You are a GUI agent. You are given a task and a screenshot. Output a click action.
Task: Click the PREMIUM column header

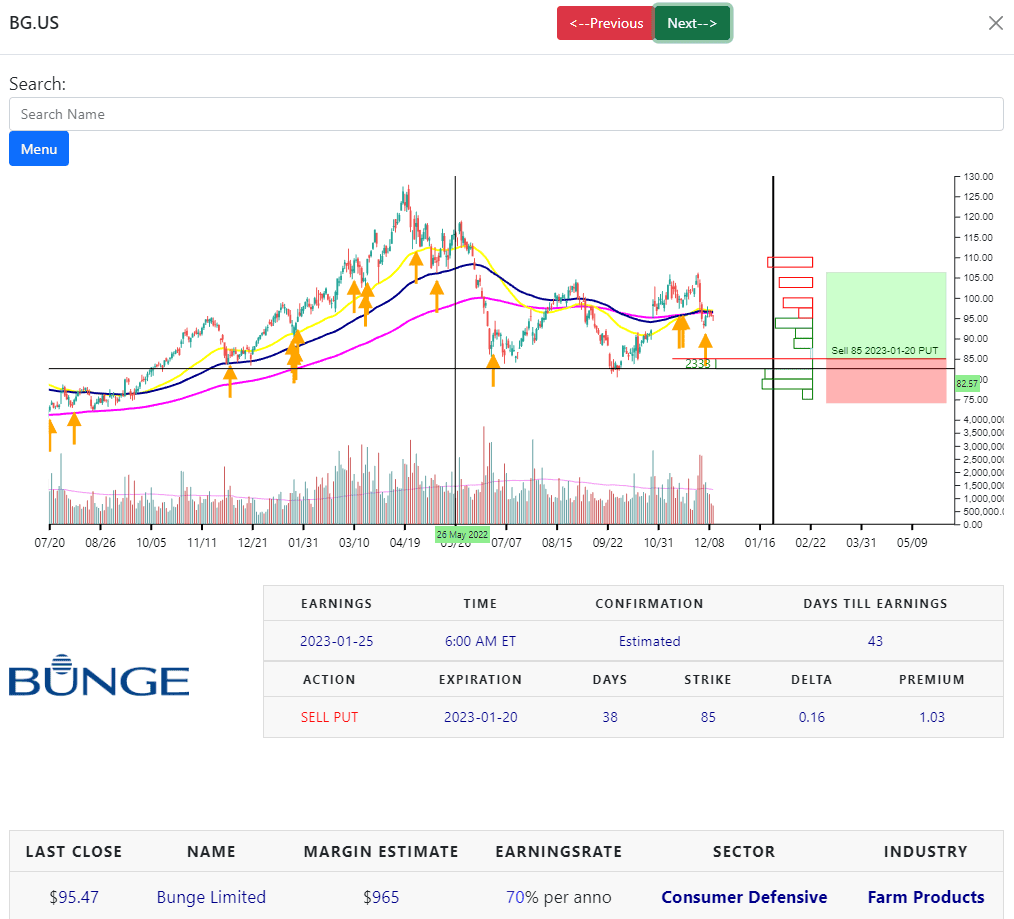click(932, 680)
